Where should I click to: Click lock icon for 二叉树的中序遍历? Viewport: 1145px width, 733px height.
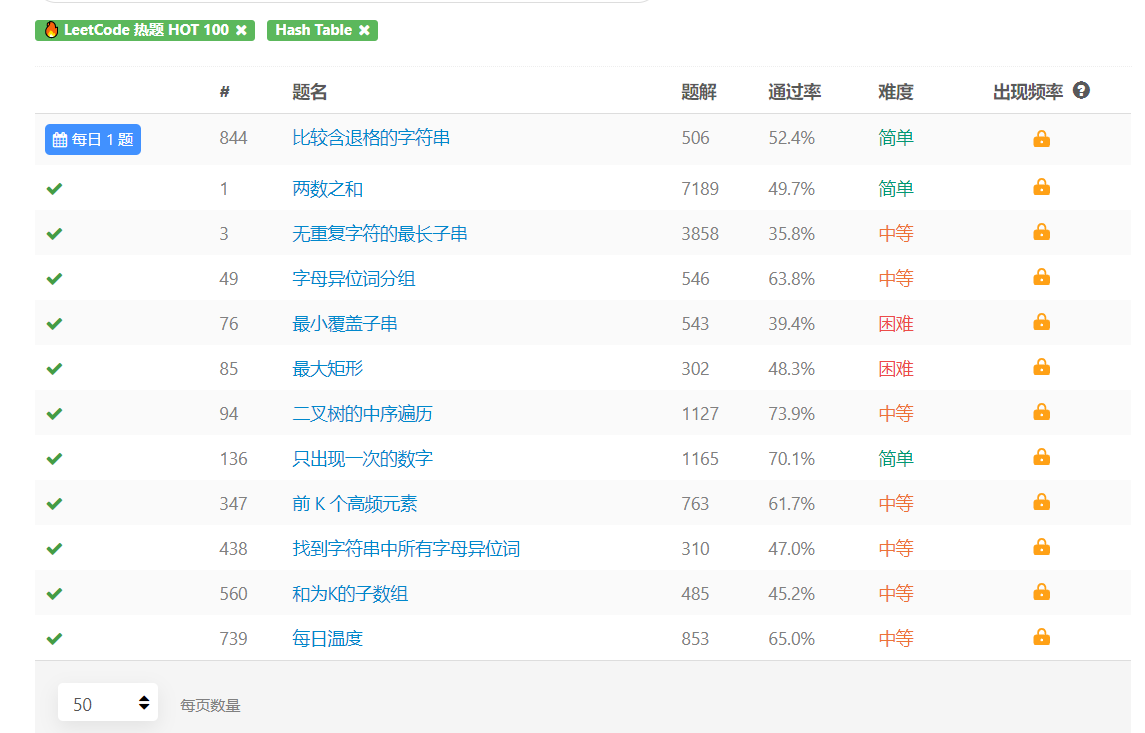1041,412
